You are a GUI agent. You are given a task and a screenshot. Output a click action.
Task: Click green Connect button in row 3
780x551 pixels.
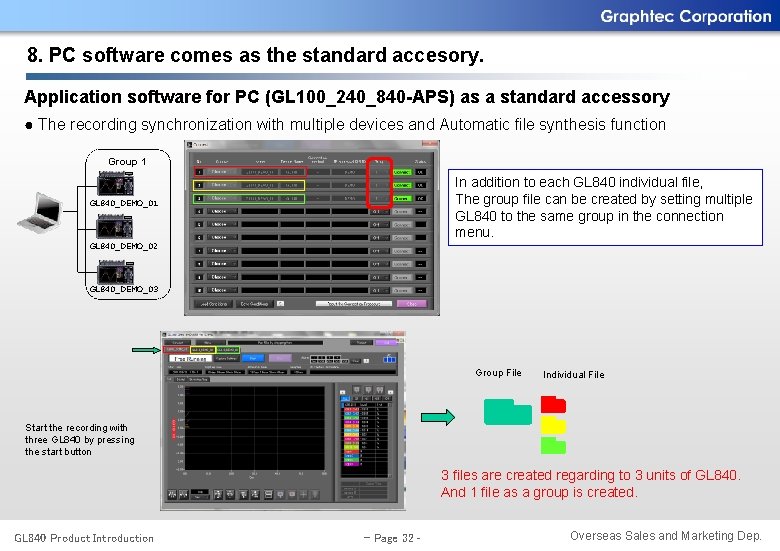[x=401, y=198]
